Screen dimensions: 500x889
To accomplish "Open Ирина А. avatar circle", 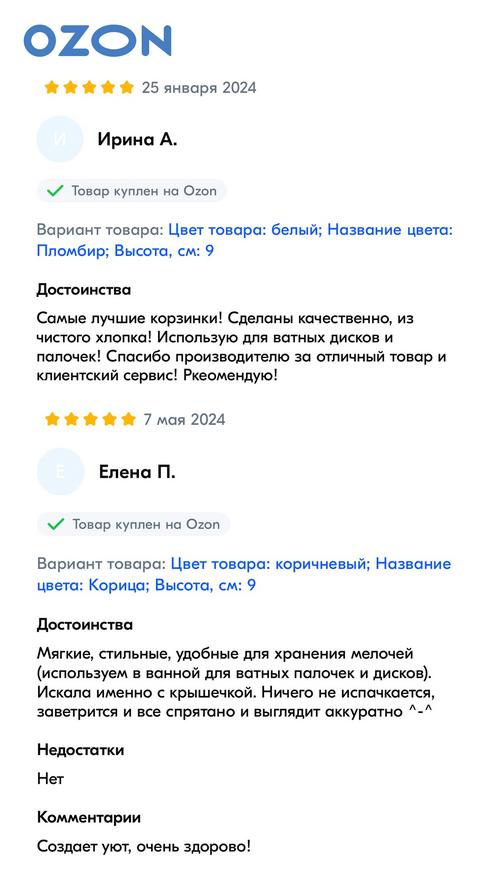I will 60,139.
